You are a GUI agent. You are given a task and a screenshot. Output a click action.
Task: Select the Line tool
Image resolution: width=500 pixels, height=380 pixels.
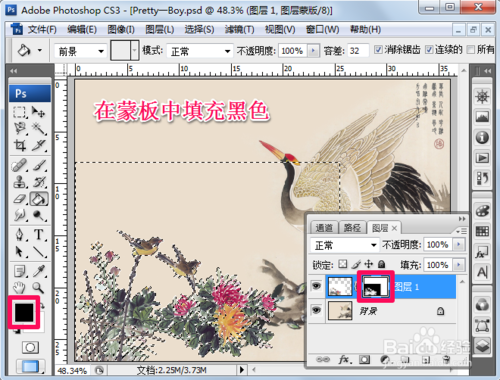pyautogui.click(x=39, y=251)
